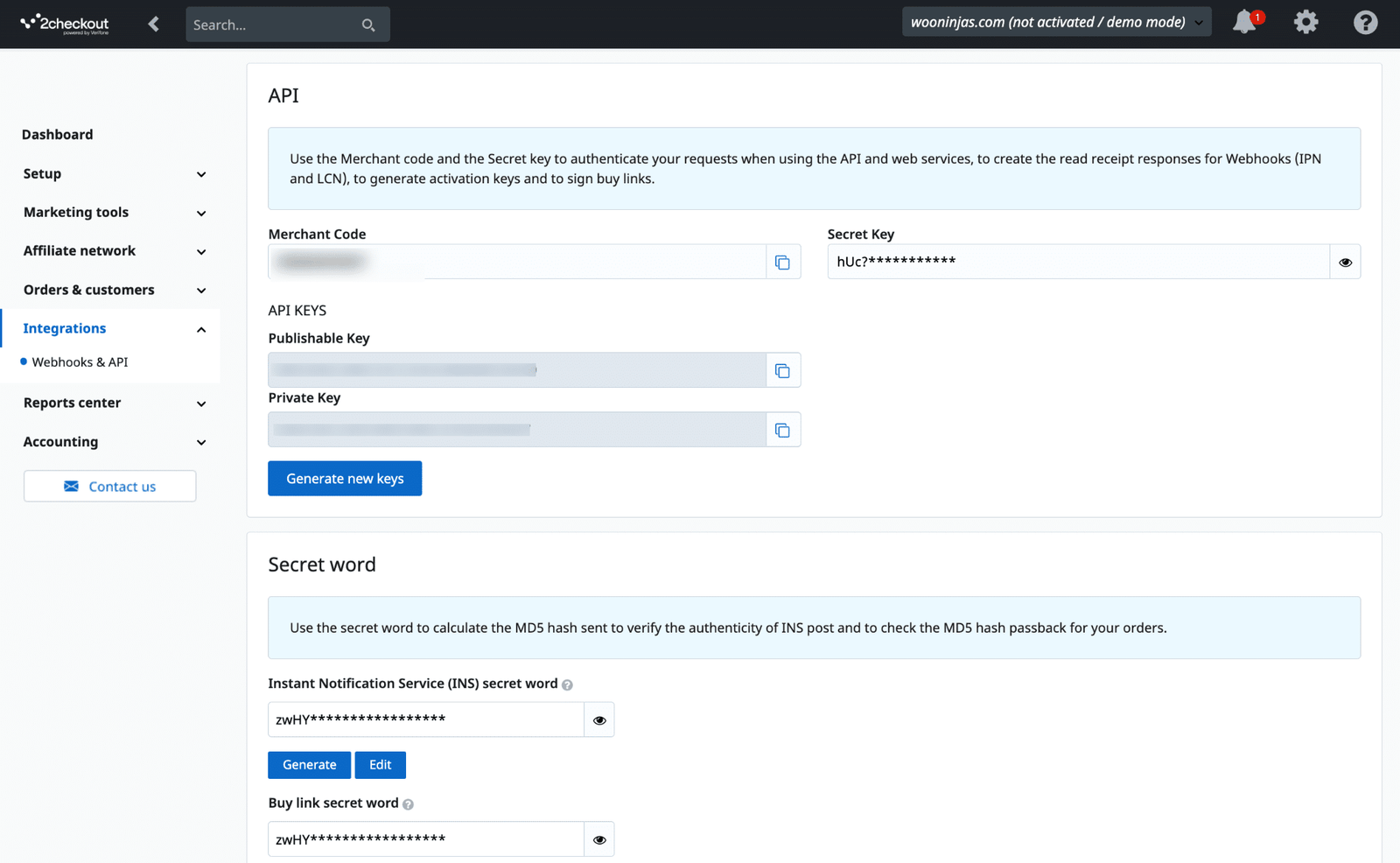Click the 2checkout logo
The image size is (1400, 863).
tap(65, 24)
